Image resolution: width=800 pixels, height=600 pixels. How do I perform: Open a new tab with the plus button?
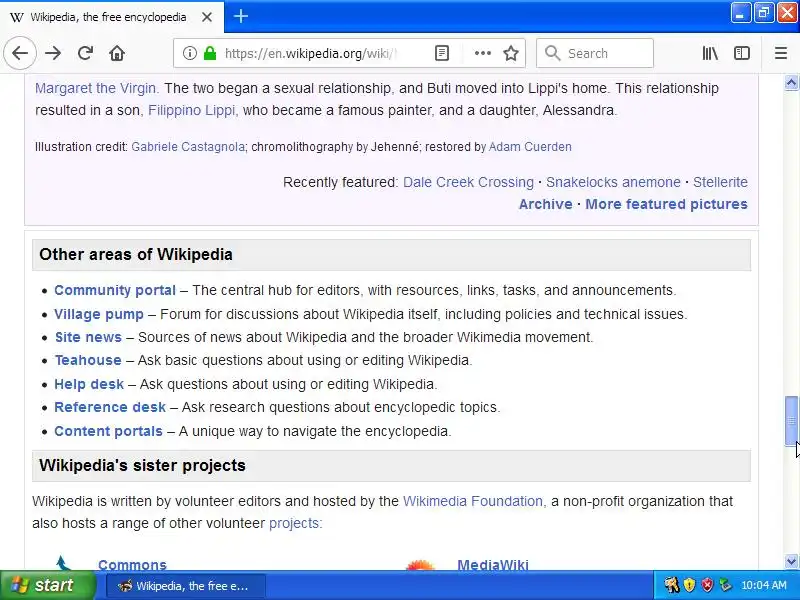click(241, 16)
